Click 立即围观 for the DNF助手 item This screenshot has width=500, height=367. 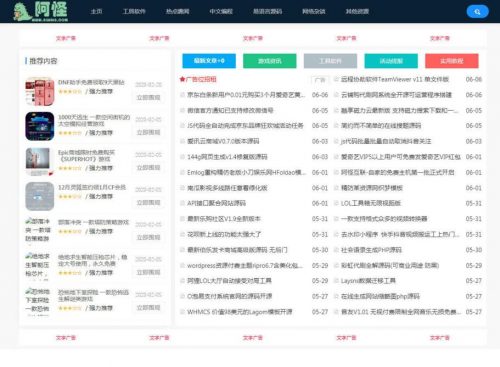(148, 98)
